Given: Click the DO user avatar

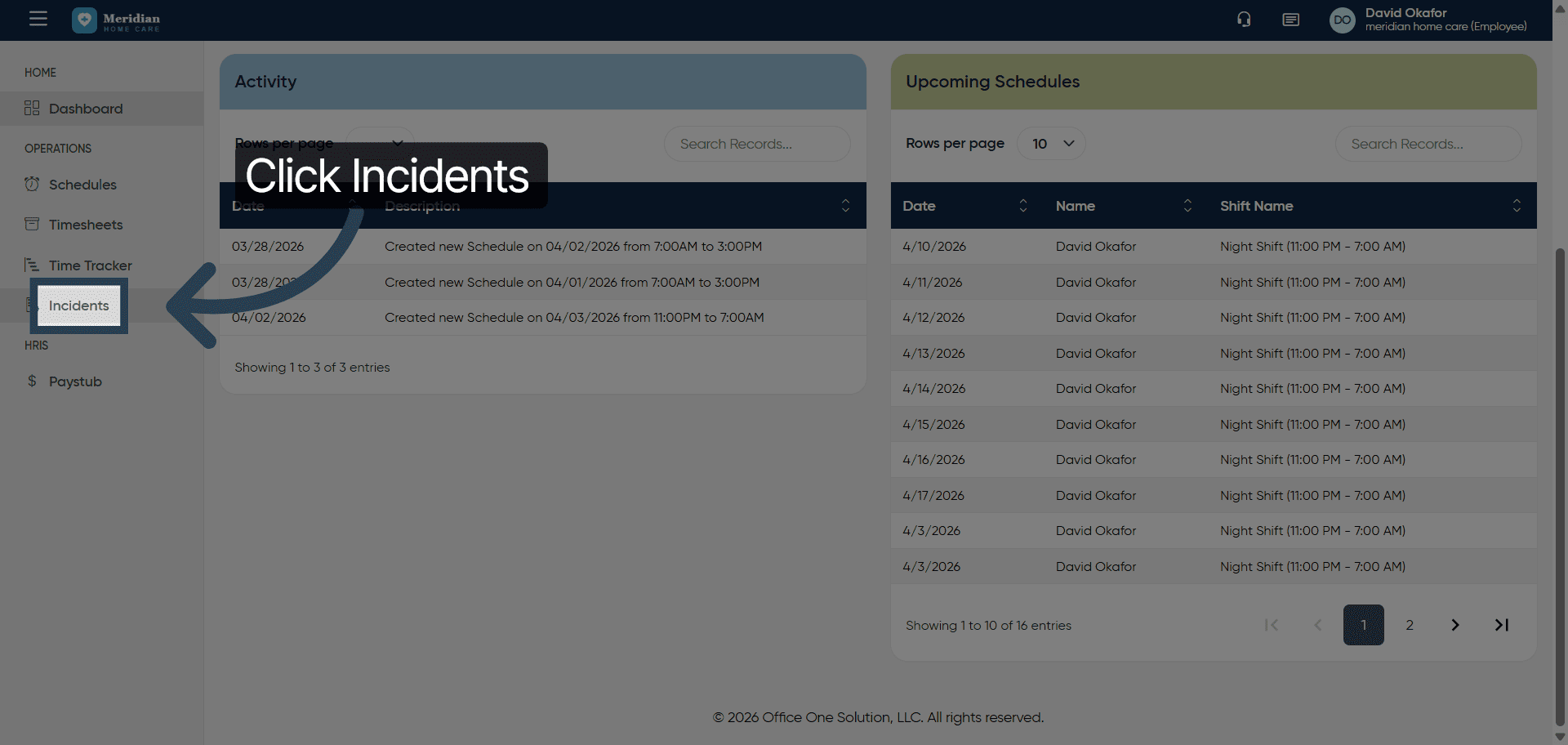Looking at the screenshot, I should click(1342, 20).
